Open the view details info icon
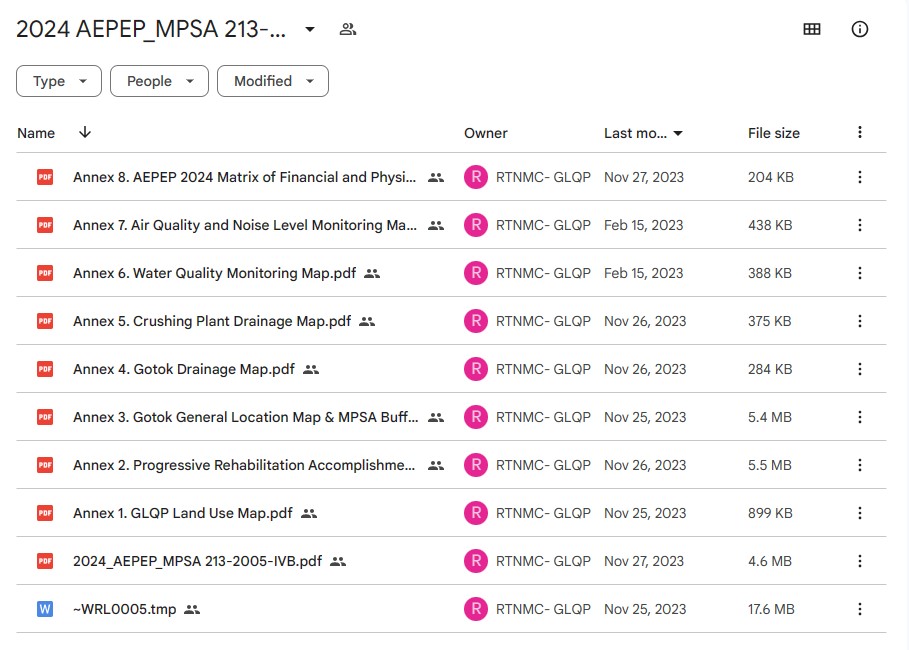The height and width of the screenshot is (650, 909). point(859,29)
